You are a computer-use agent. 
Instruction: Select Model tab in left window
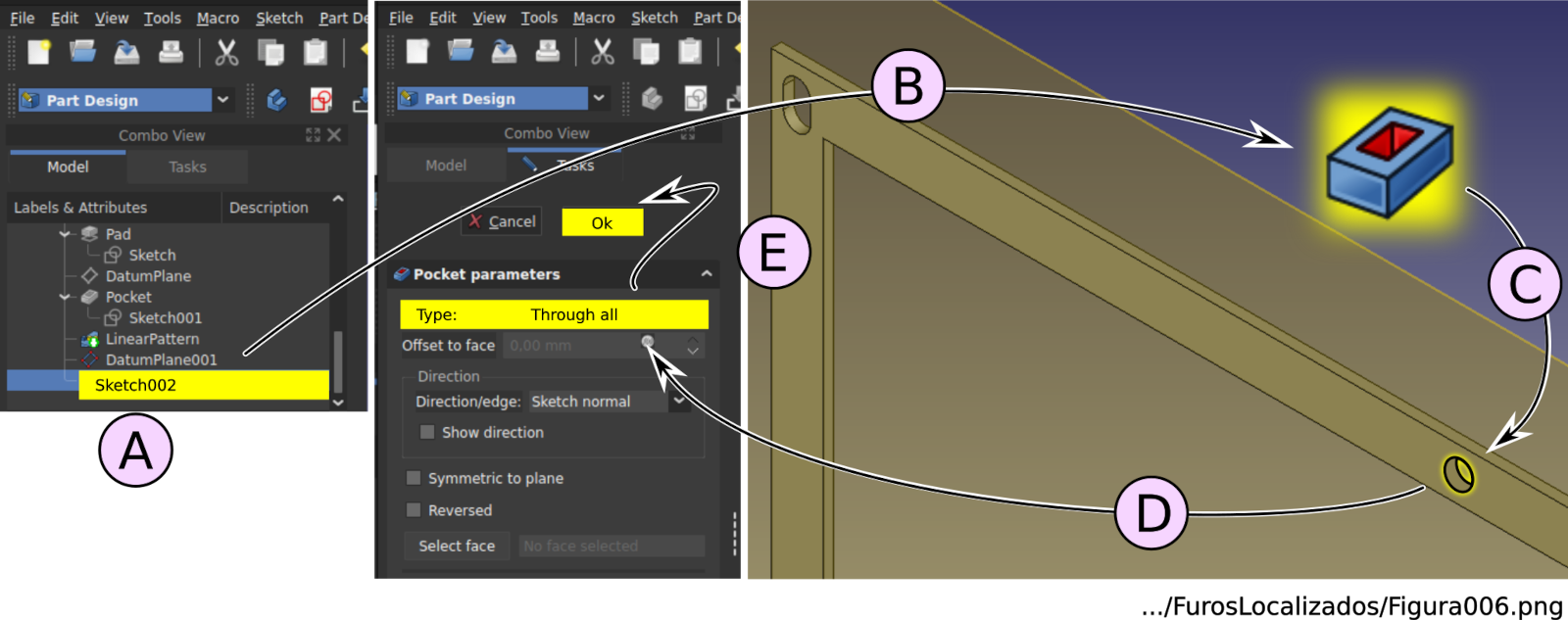(x=68, y=167)
